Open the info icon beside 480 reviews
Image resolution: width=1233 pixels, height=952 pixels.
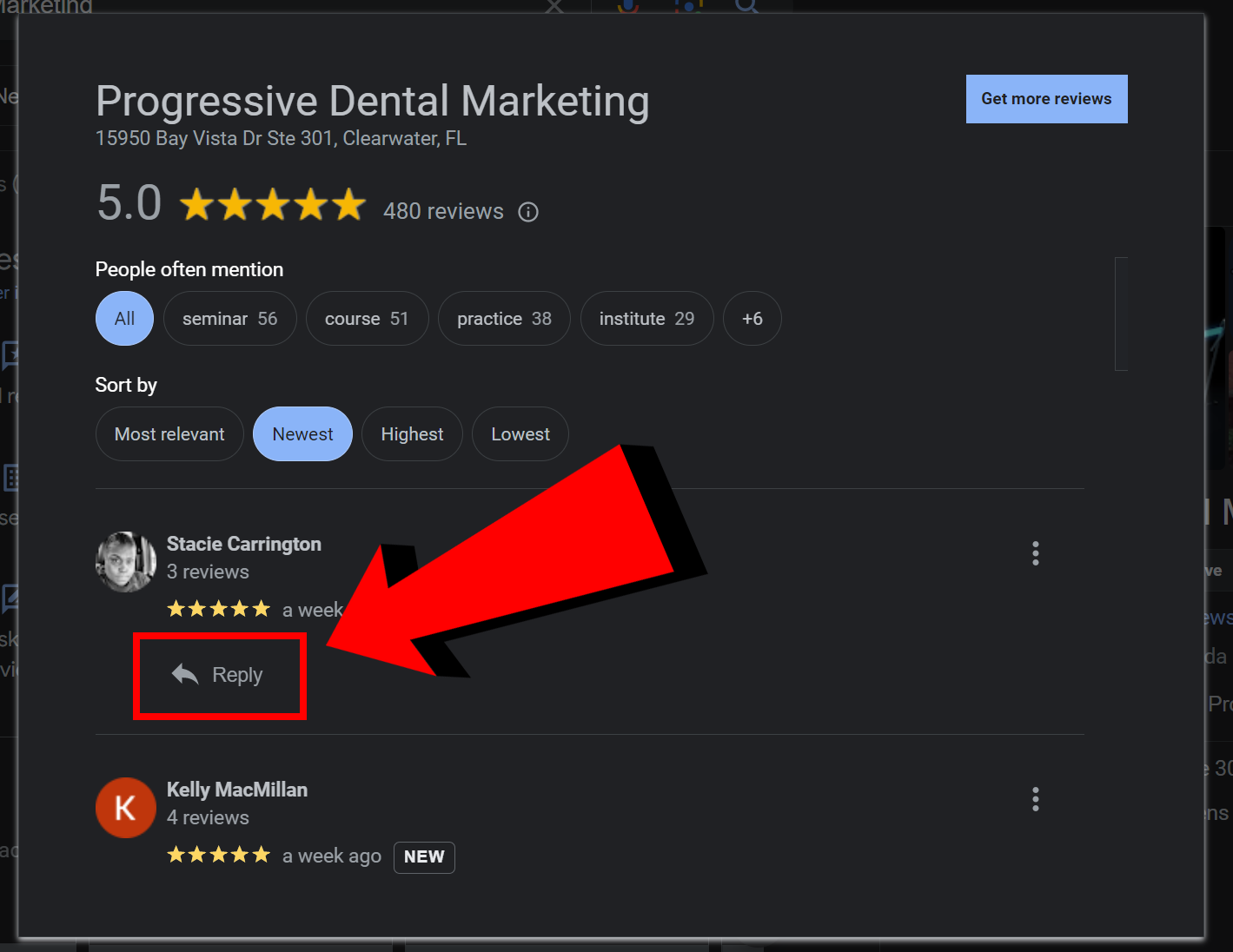click(528, 212)
